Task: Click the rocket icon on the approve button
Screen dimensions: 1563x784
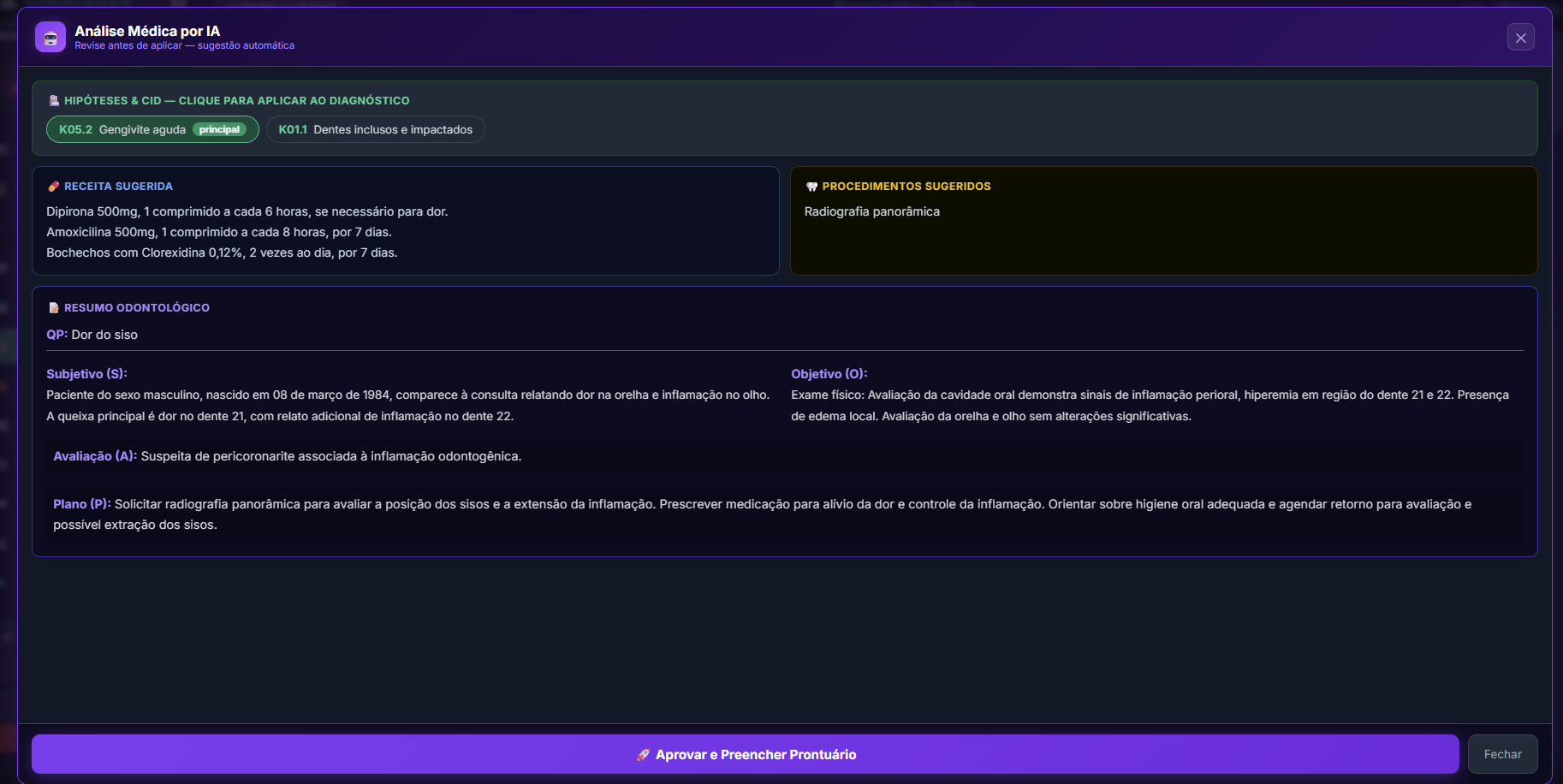Action: (643, 755)
